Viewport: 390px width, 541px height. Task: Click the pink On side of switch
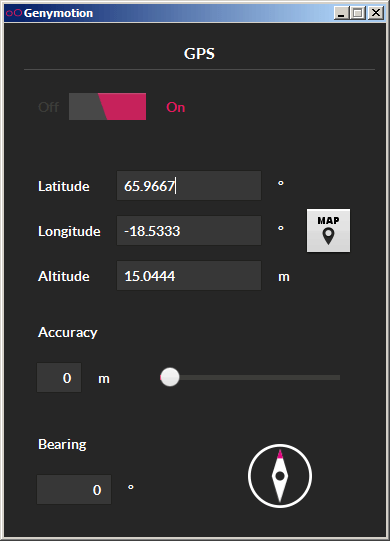(x=126, y=107)
